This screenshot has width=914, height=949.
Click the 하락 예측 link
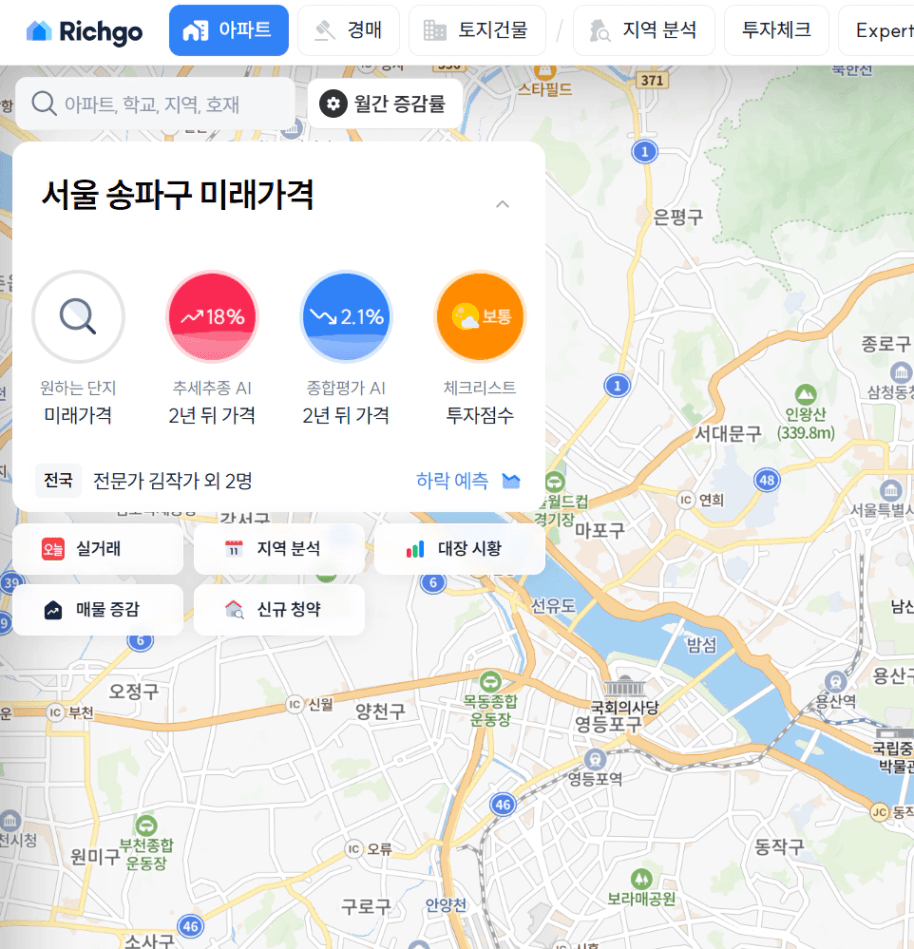tap(452, 481)
